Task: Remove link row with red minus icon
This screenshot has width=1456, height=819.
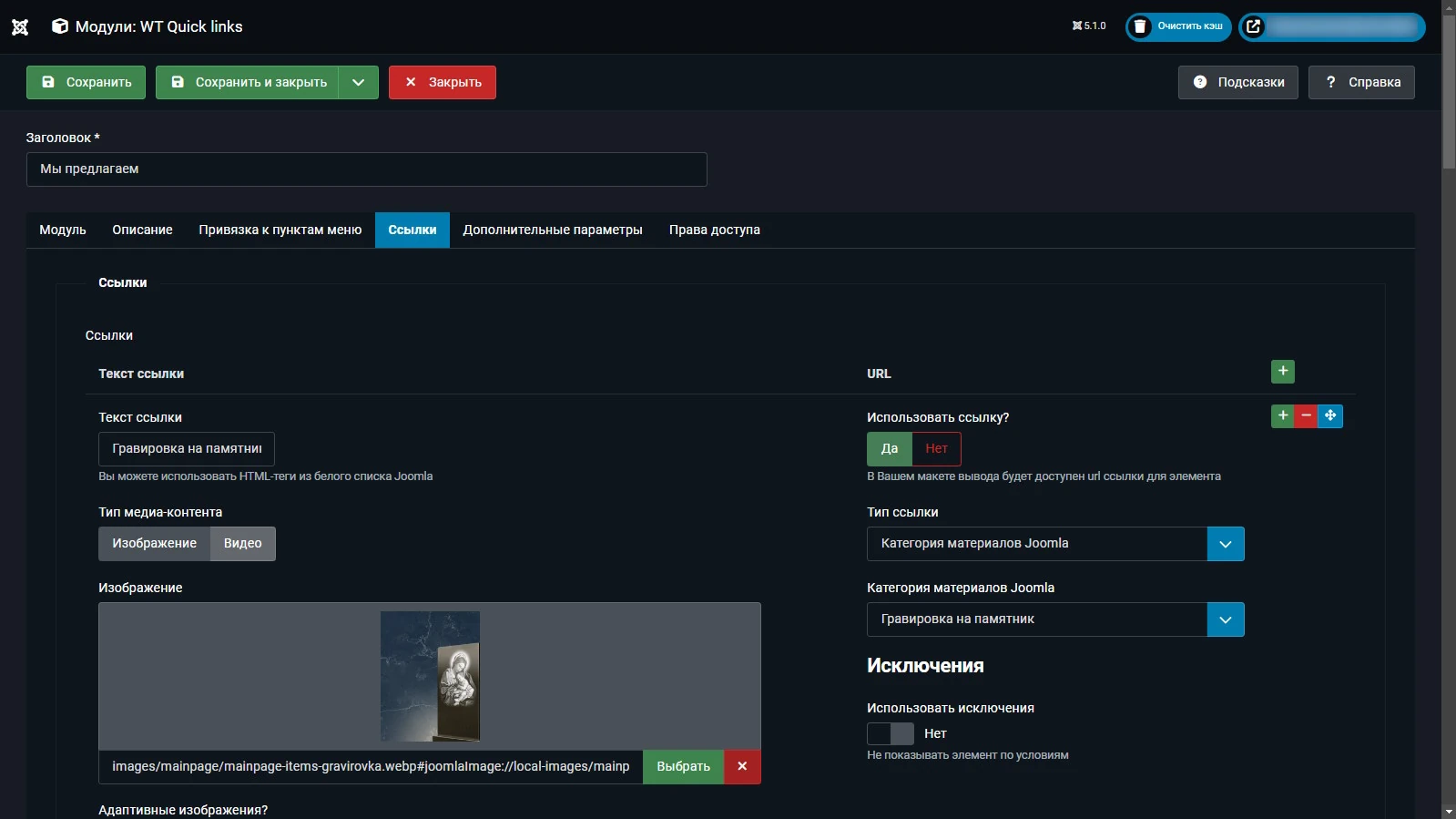Action: pos(1306,416)
